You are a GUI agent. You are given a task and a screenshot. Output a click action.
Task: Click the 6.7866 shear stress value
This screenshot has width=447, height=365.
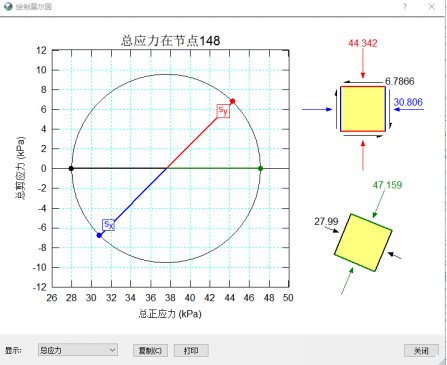(400, 81)
